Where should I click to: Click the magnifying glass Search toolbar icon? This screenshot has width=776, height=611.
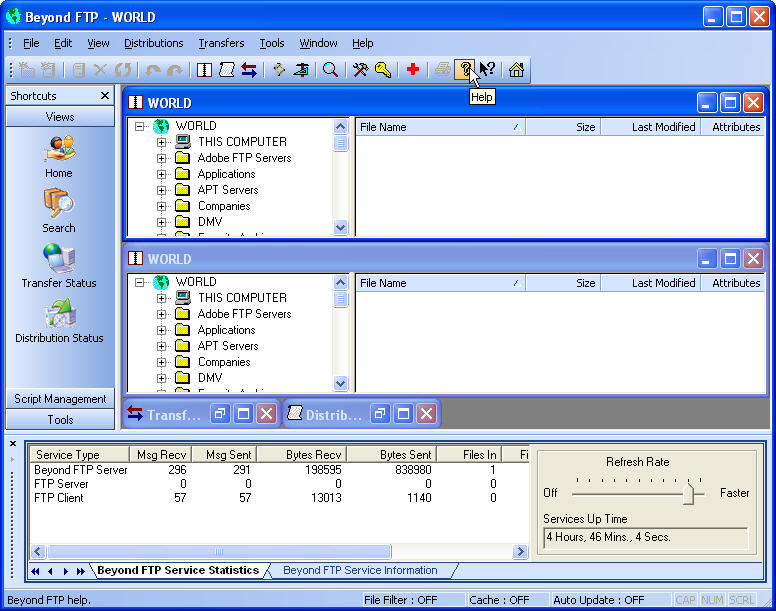tap(330, 70)
